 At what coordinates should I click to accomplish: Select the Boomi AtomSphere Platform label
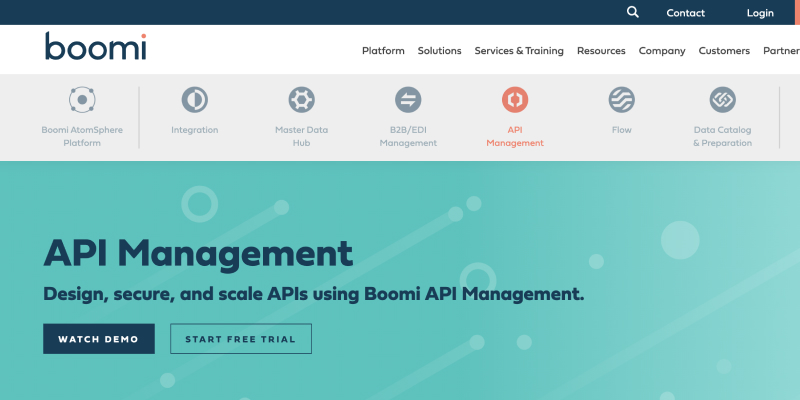[82, 136]
